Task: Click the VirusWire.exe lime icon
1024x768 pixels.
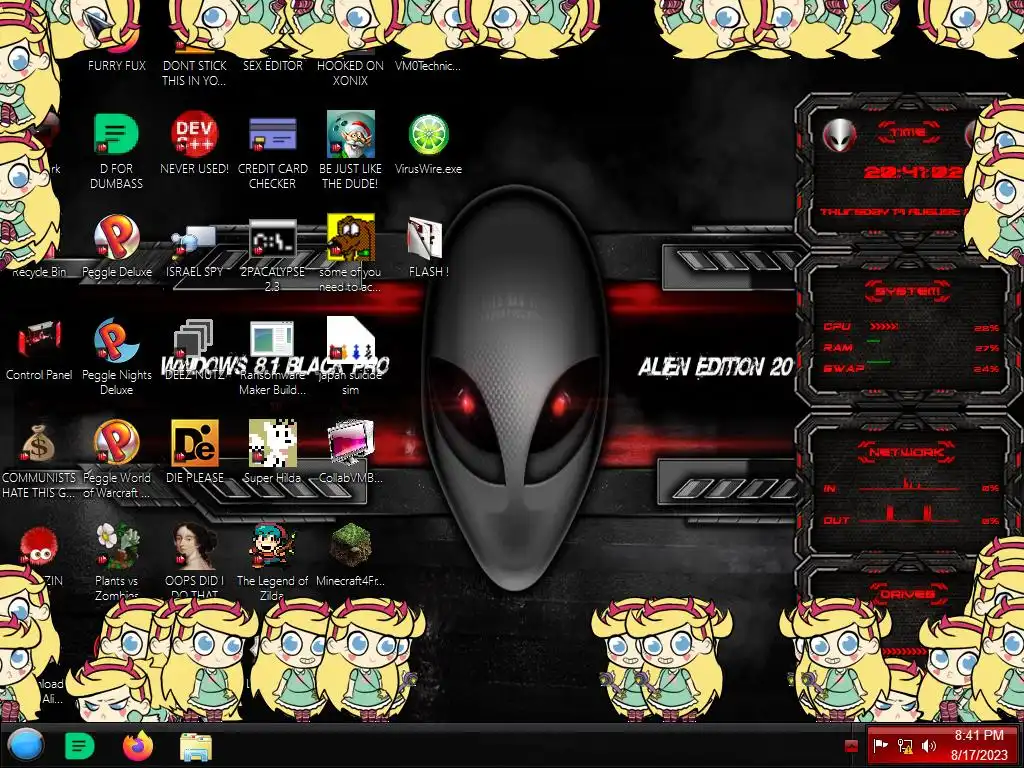Action: [428, 135]
